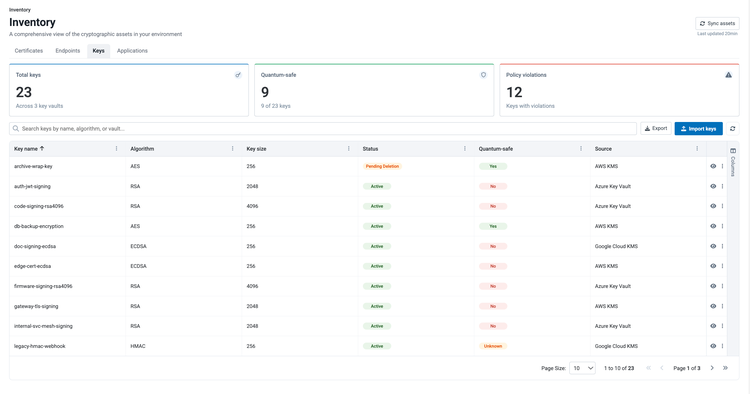
Task: Click the Active badge in gateway-tls-signing row
Action: pos(377,306)
